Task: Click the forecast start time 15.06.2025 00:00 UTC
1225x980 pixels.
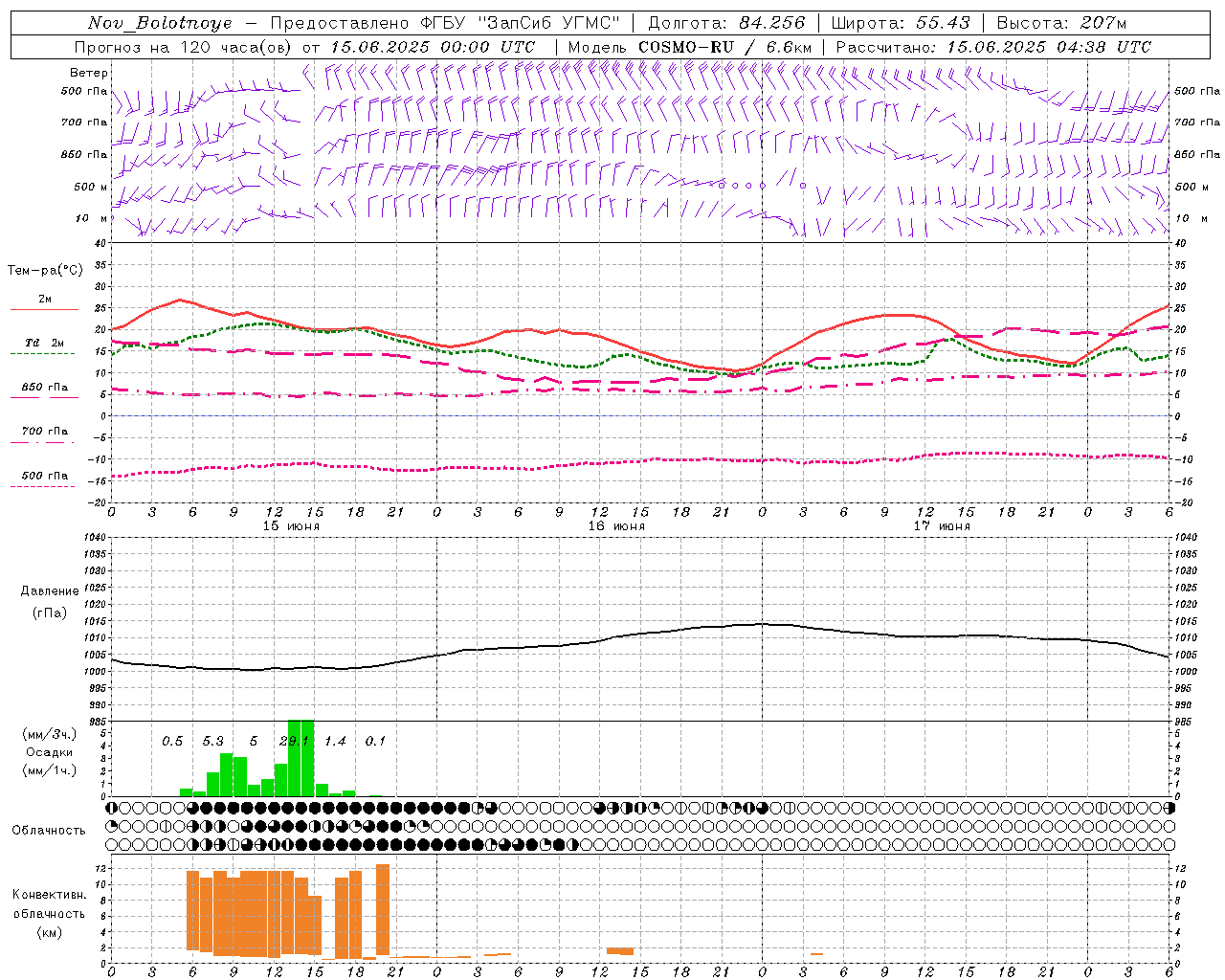Action: click(432, 47)
